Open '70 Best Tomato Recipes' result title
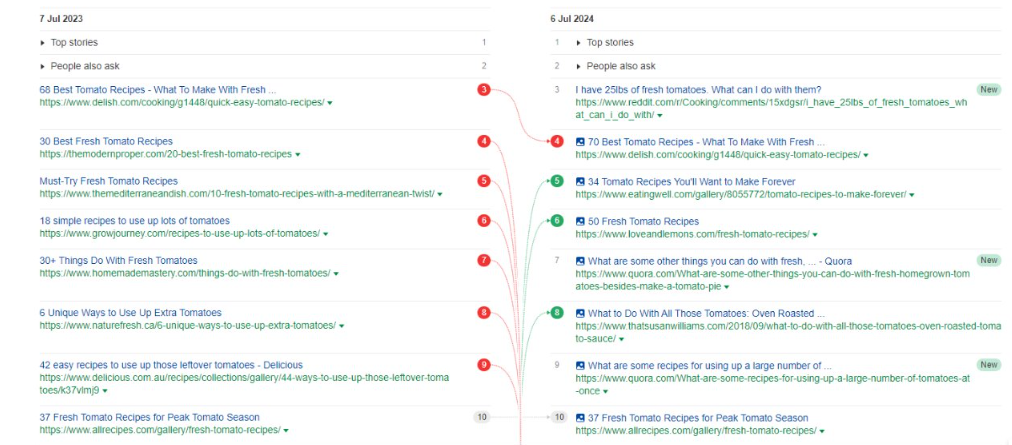This screenshot has width=1012, height=445. point(707,141)
